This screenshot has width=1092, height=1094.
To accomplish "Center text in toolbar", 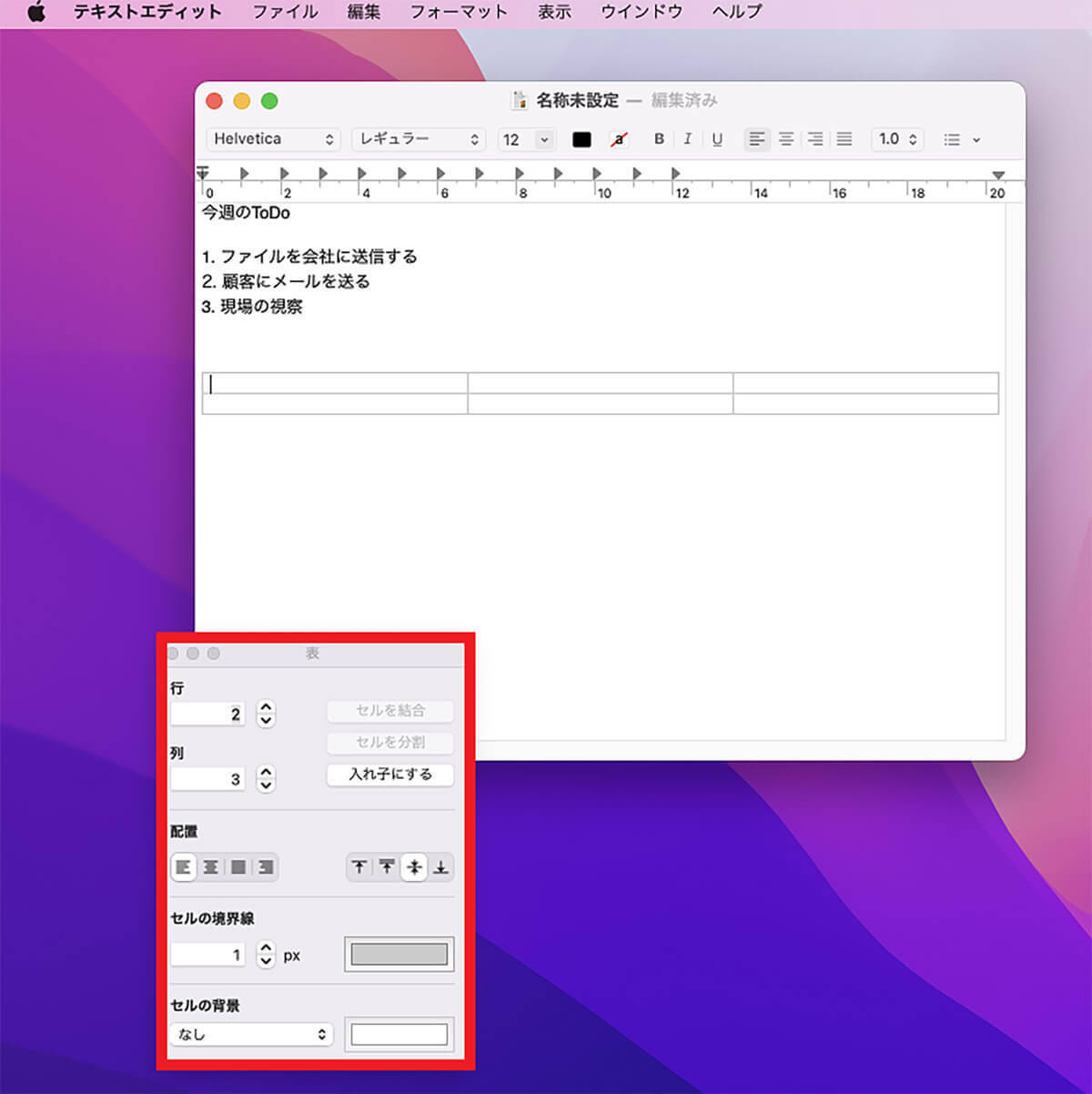I will (x=786, y=139).
